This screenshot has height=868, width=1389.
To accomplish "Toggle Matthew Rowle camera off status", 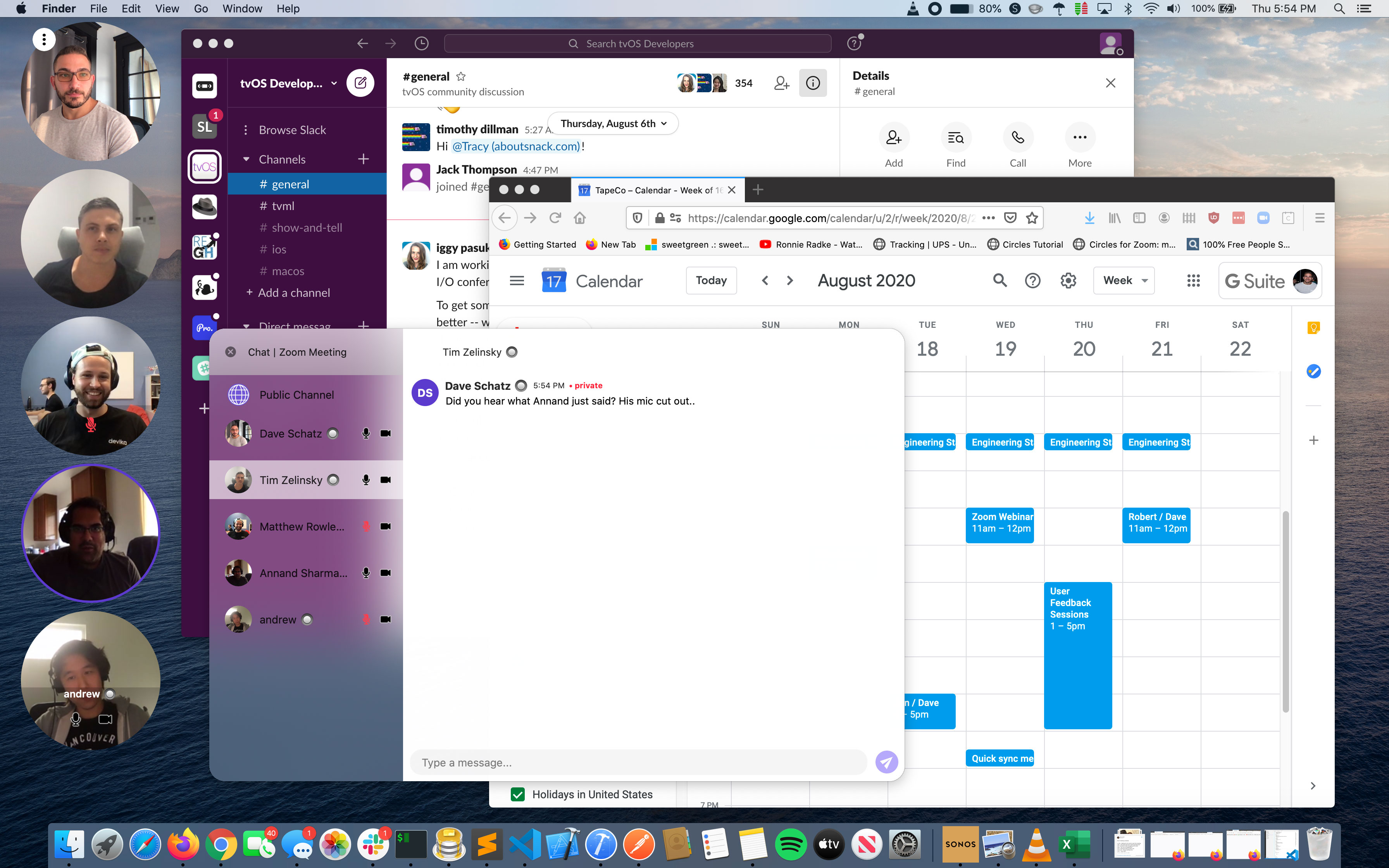I will click(385, 525).
